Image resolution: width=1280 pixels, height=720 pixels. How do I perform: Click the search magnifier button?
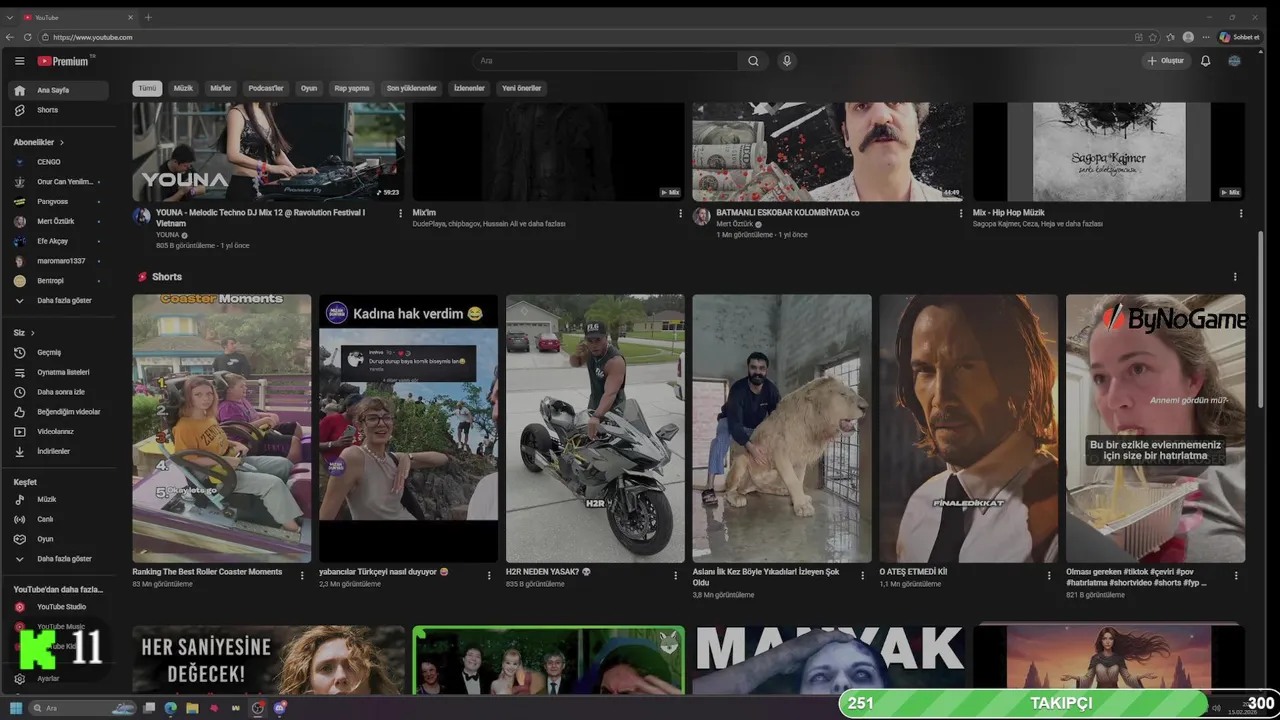(753, 61)
